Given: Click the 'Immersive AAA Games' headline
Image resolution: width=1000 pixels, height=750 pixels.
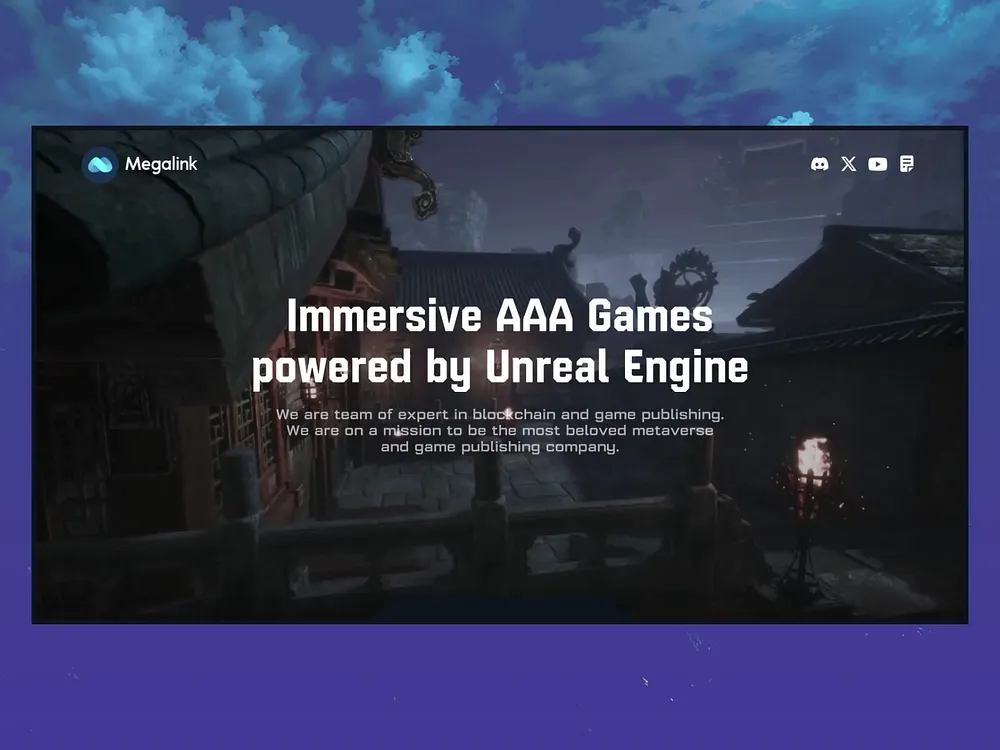Looking at the screenshot, I should [x=498, y=316].
